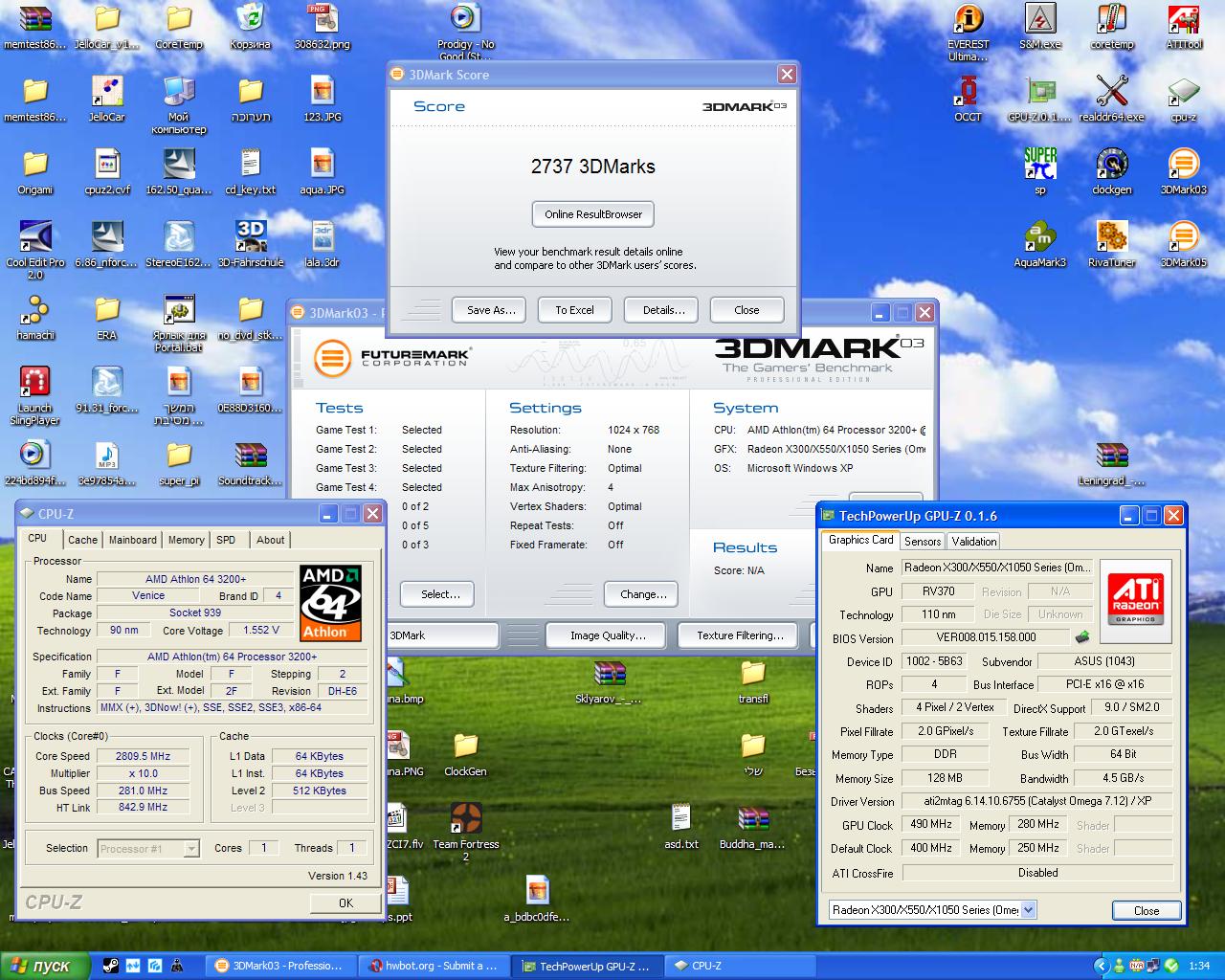Open the GPU-Z Sensors tab
The height and width of the screenshot is (980, 1225).
tap(923, 542)
